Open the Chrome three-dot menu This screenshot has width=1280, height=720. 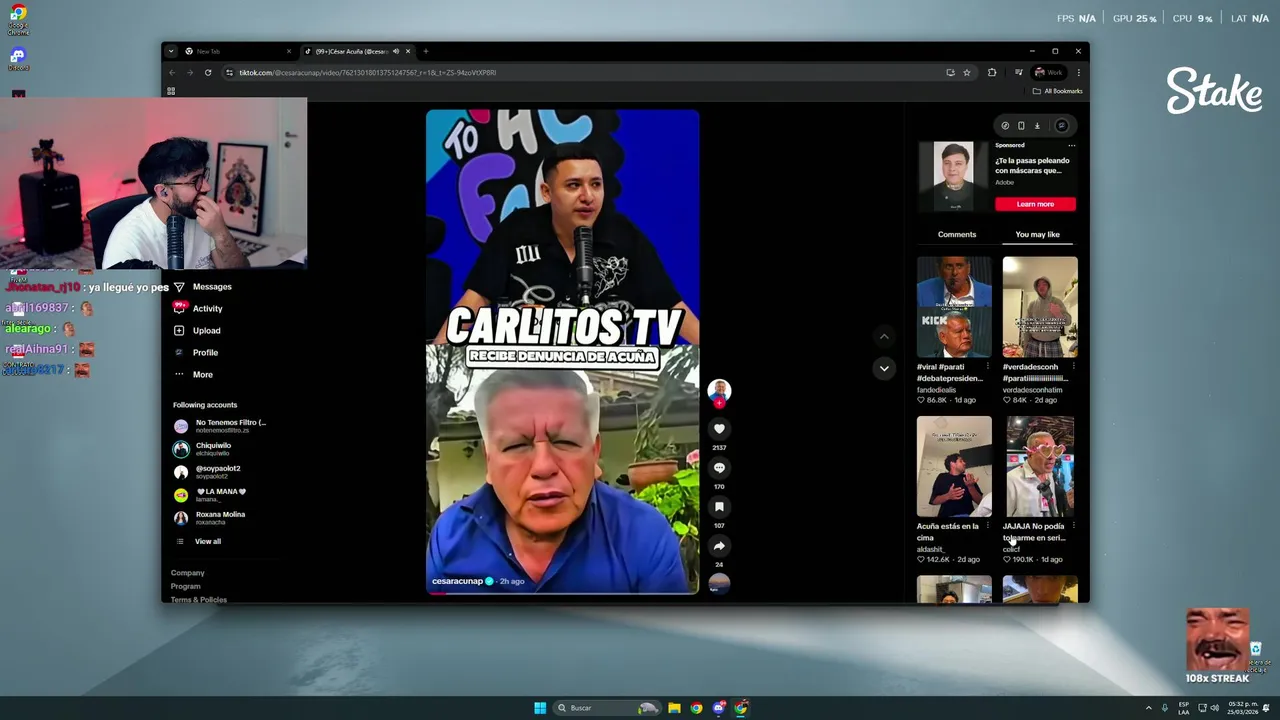click(x=1078, y=72)
